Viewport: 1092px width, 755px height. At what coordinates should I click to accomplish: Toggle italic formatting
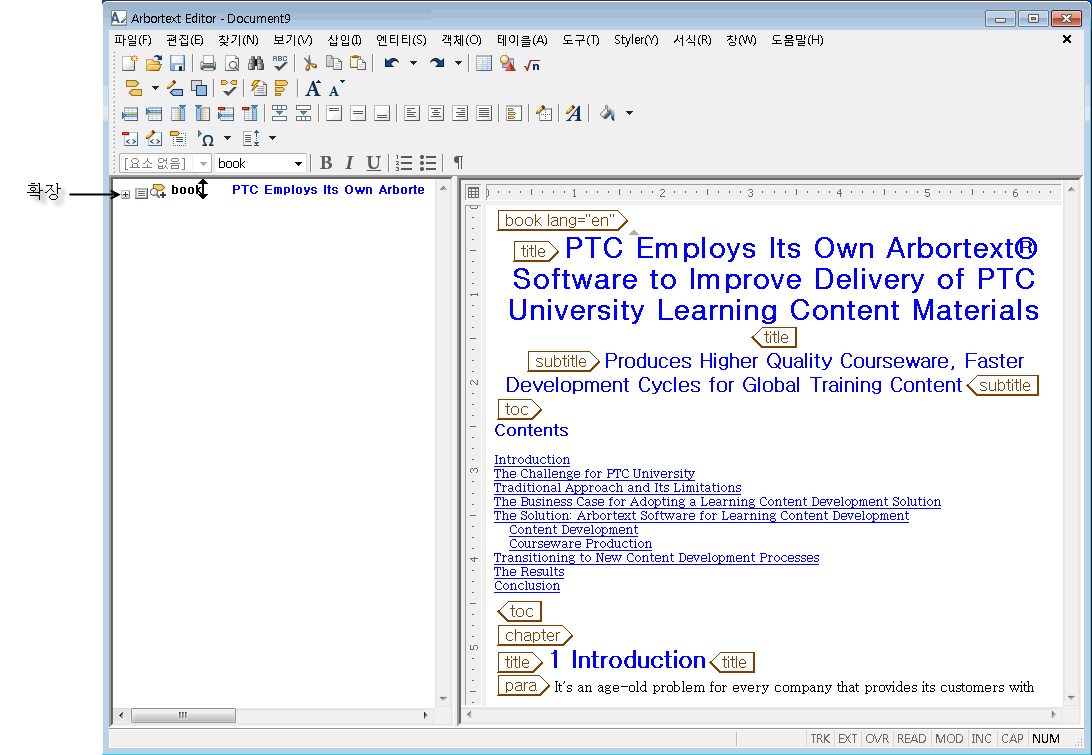pos(350,163)
